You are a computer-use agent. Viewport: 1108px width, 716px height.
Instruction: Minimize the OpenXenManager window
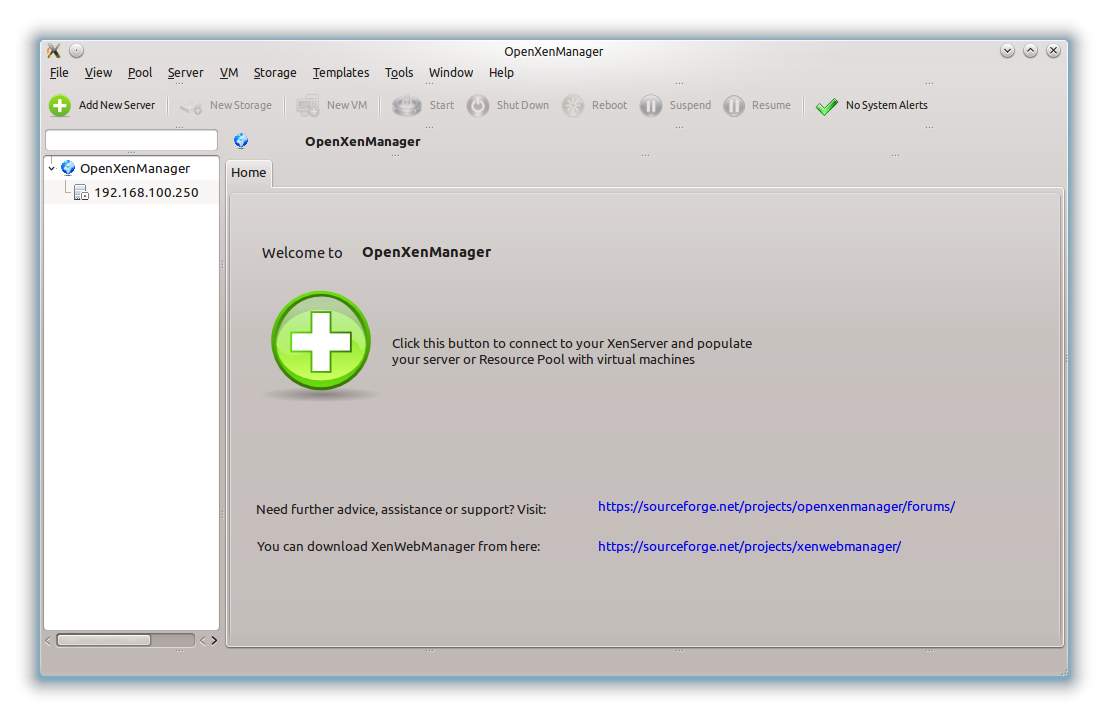tap(1008, 51)
